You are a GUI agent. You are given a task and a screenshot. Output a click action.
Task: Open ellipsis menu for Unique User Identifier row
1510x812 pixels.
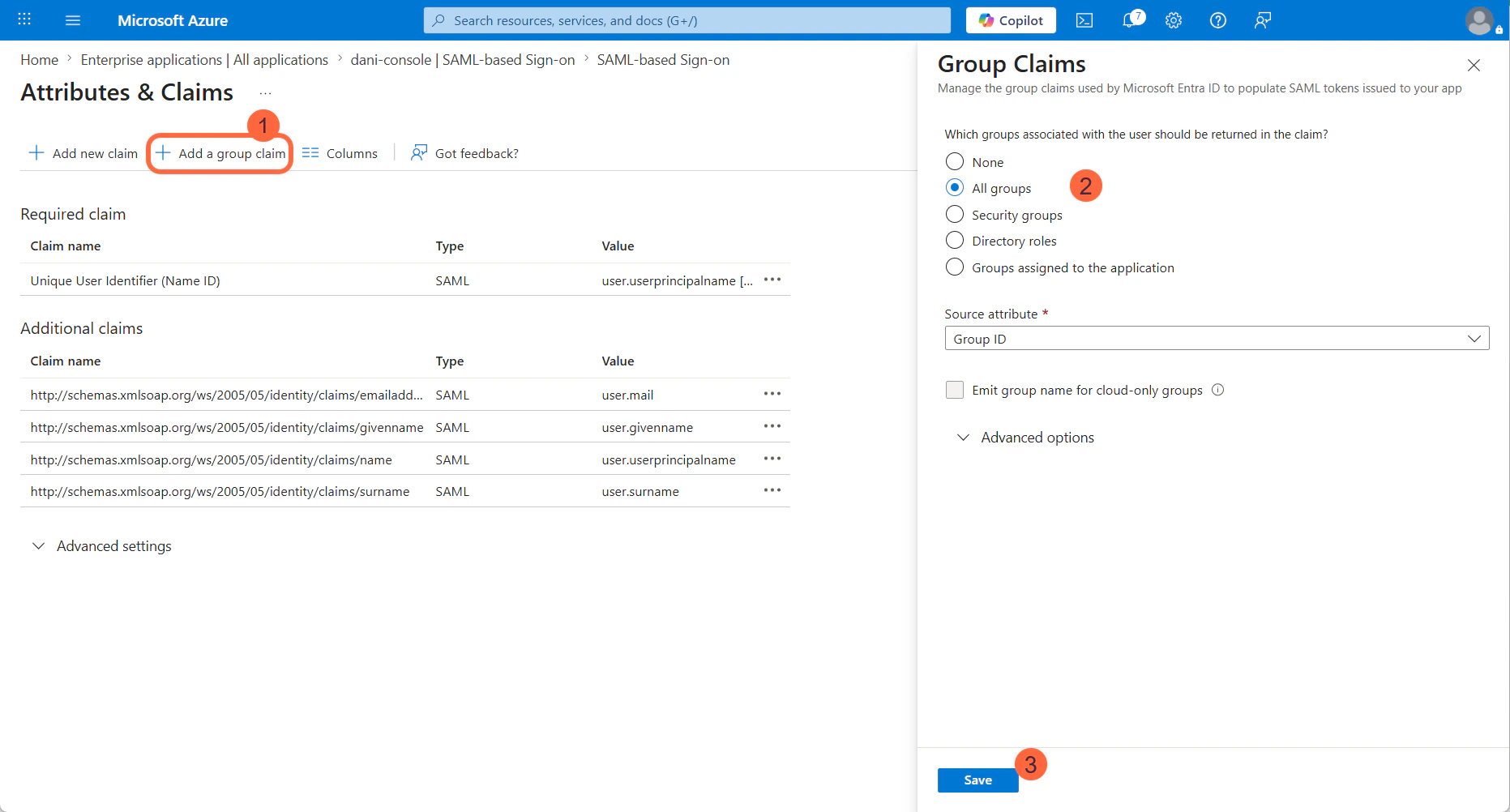click(772, 280)
